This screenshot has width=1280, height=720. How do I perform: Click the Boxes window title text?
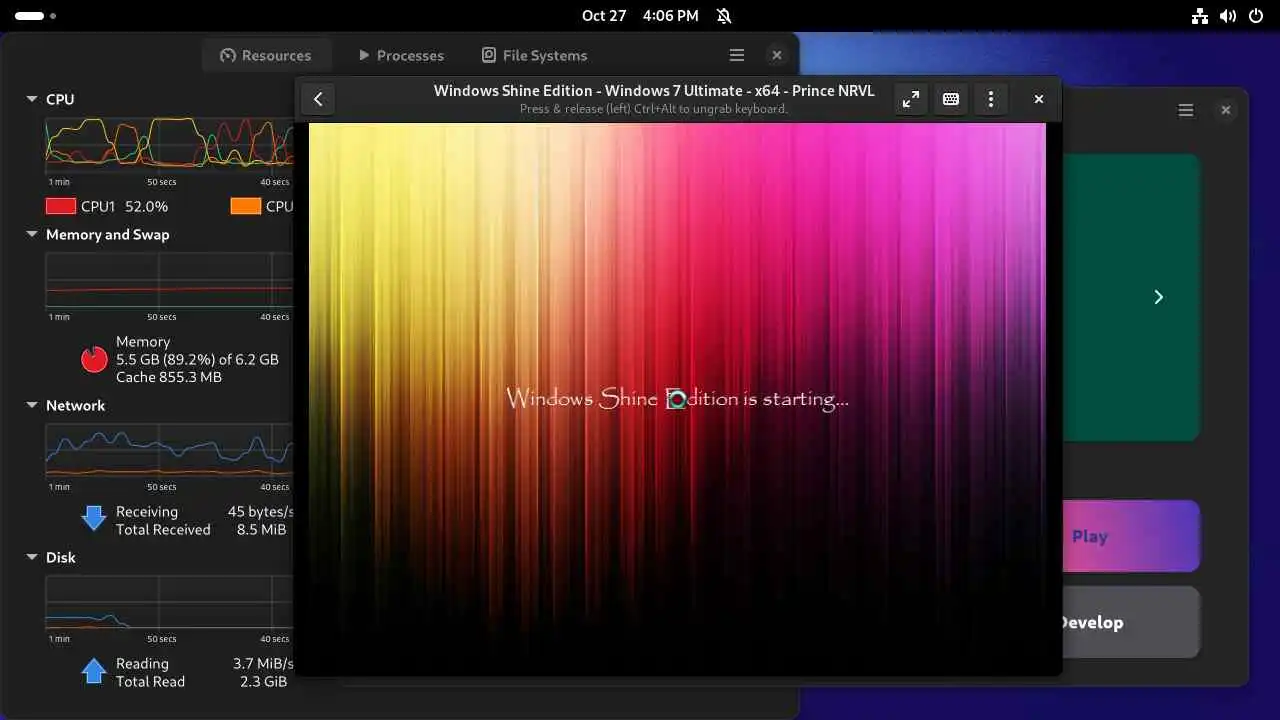[x=654, y=90]
